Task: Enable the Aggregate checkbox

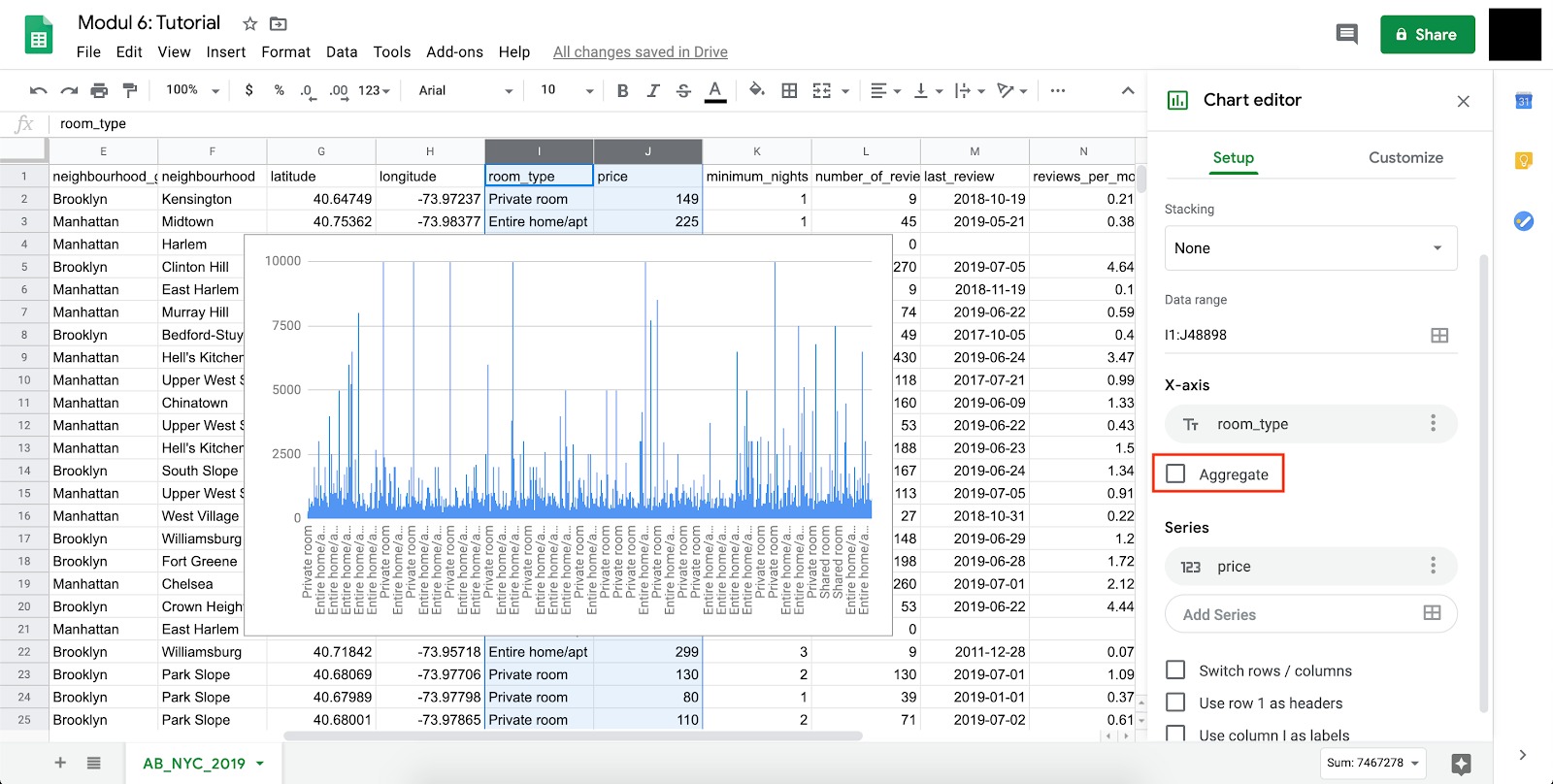Action: (x=1175, y=474)
